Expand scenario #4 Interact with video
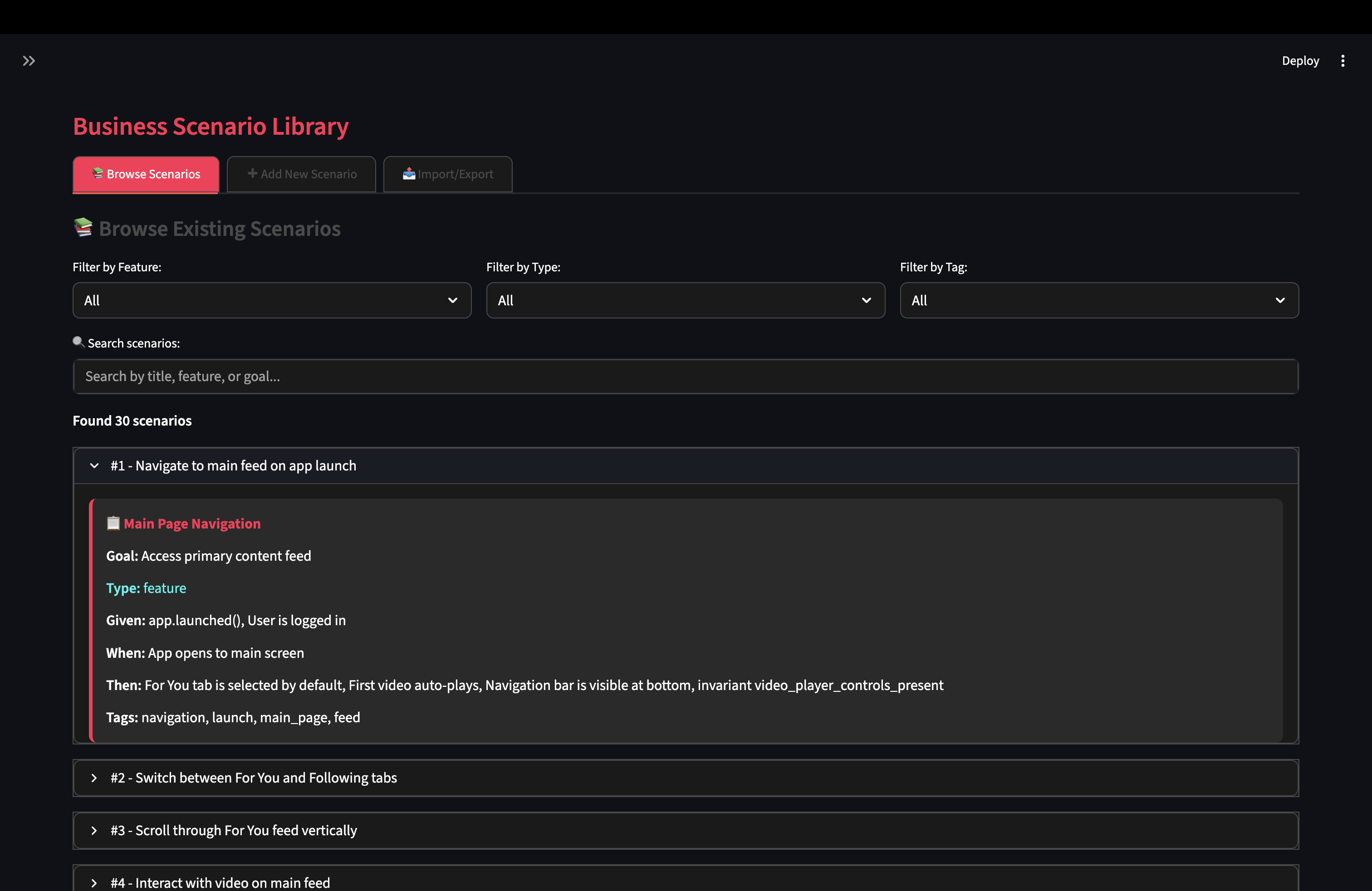 click(x=220, y=882)
